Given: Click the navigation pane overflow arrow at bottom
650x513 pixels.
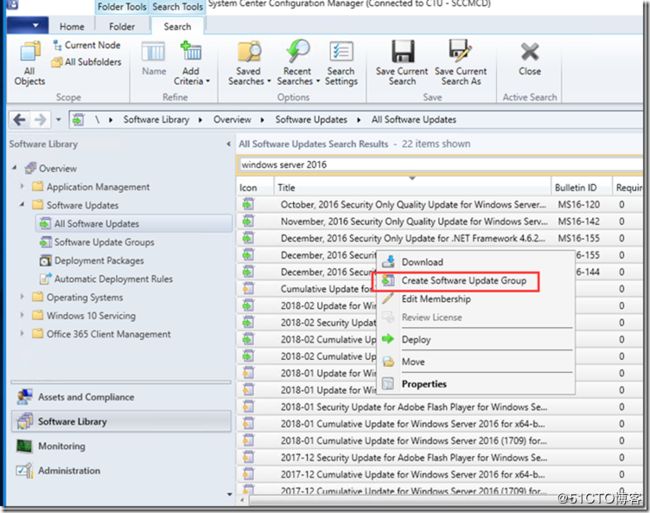Looking at the screenshot, I should pos(229,494).
